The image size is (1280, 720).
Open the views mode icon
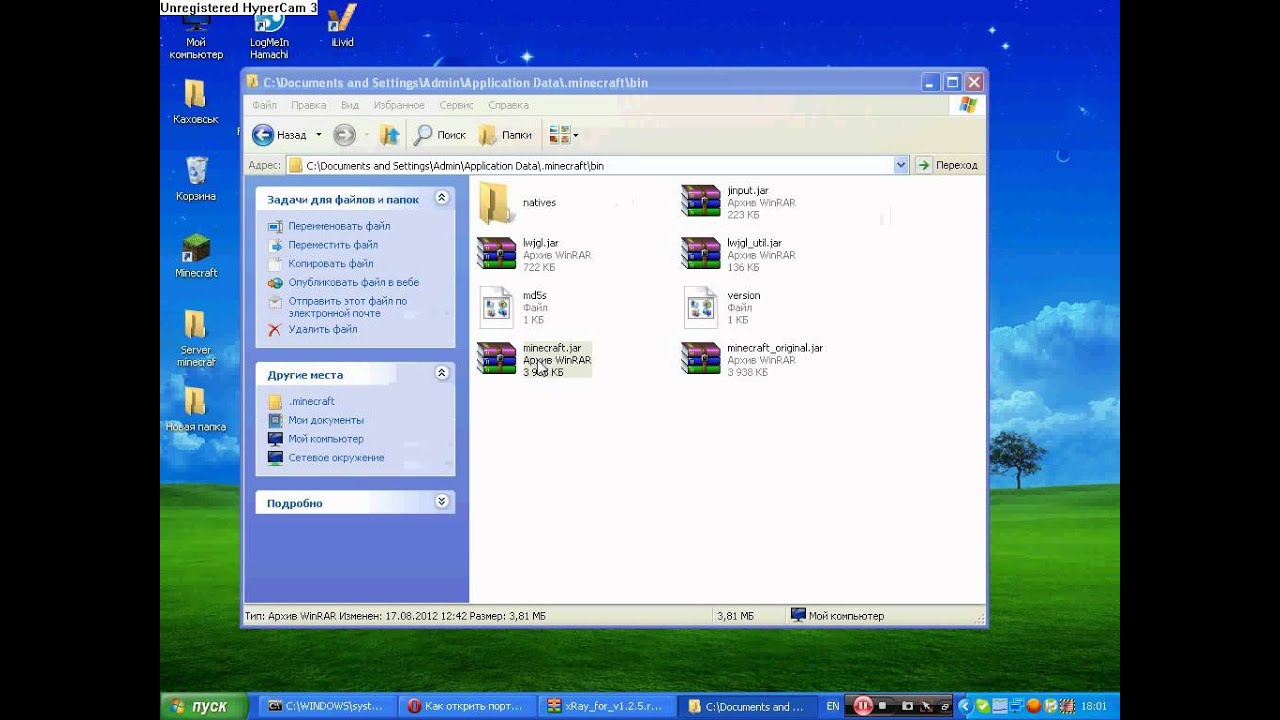point(559,134)
